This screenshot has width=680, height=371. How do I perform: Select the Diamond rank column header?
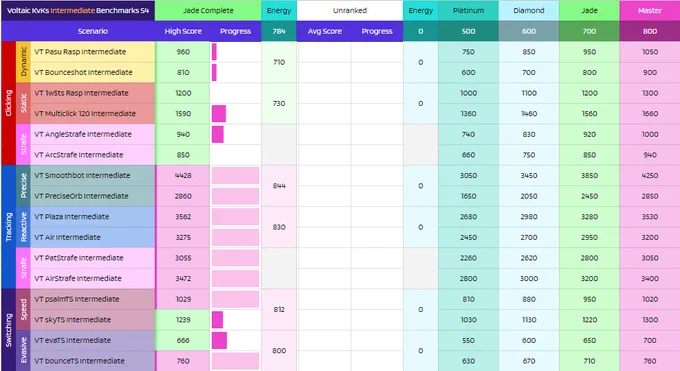529,10
